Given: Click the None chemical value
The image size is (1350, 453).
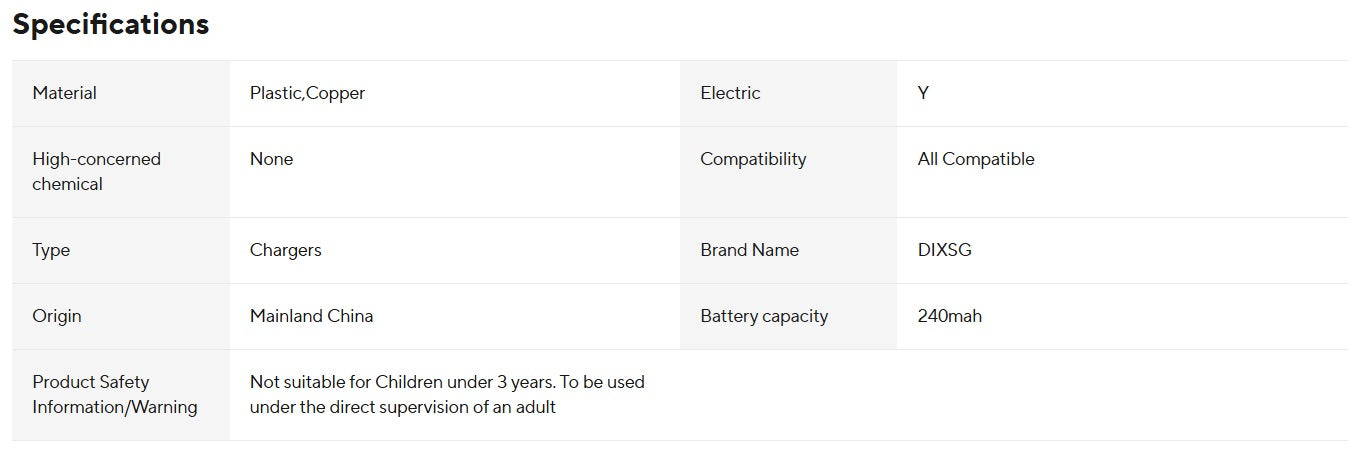Looking at the screenshot, I should [x=272, y=159].
